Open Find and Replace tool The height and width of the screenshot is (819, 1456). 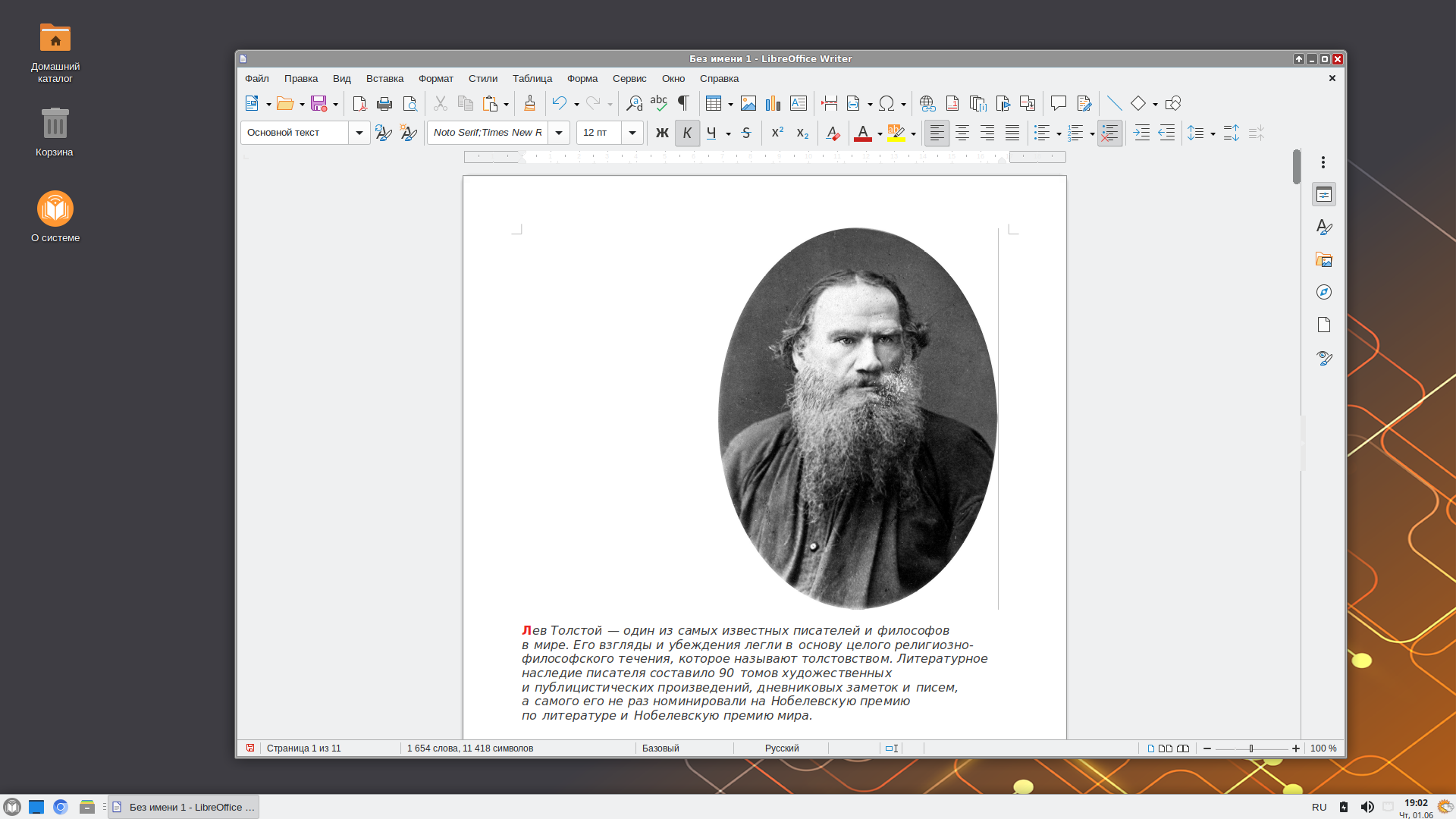point(634,104)
